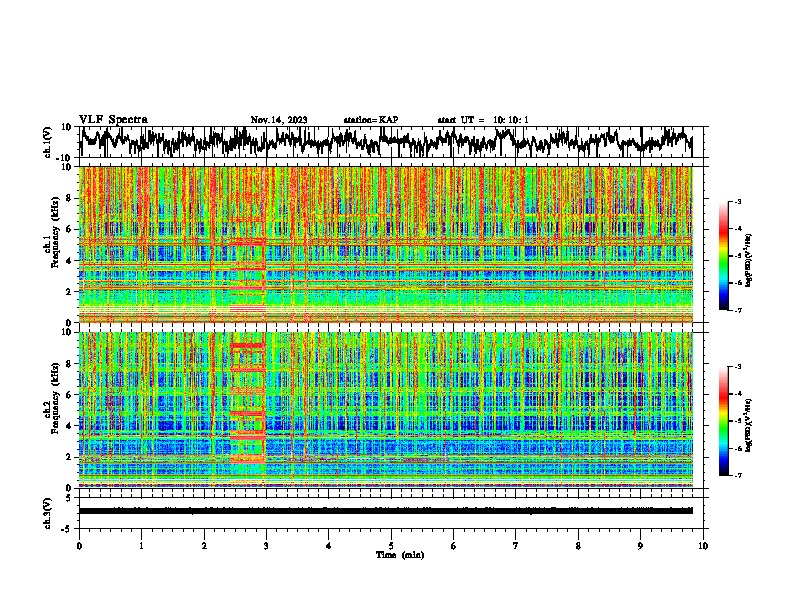Click the "2" tick on ch.1 frequency axis

point(70,292)
